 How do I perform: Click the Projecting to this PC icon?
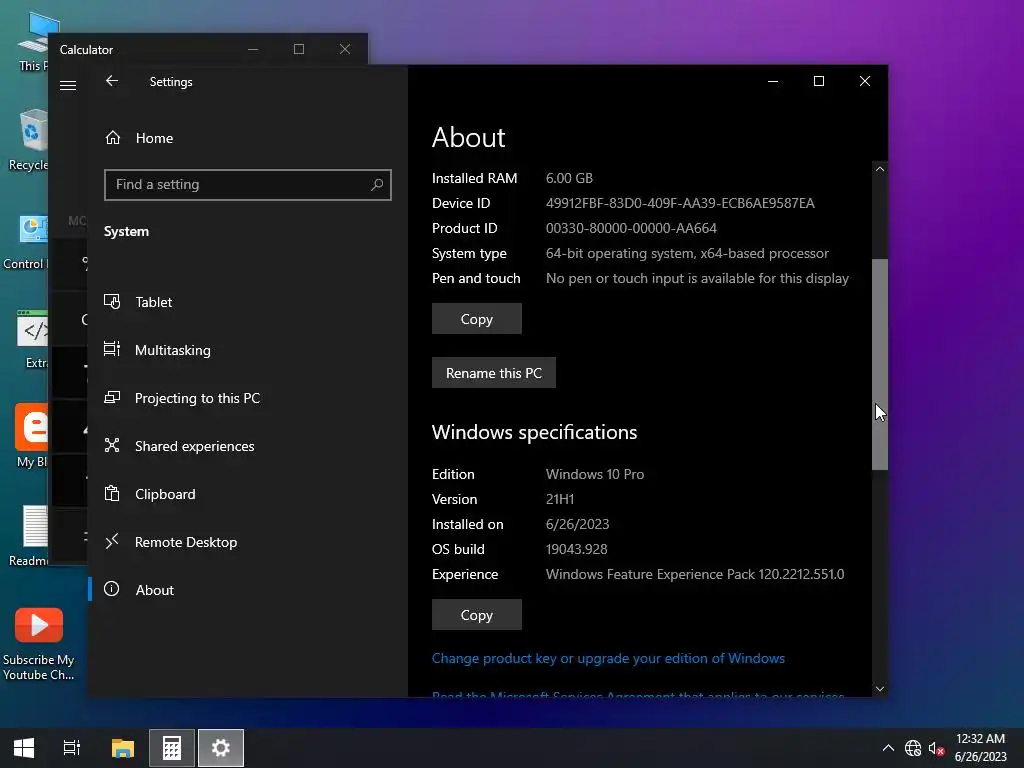112,397
